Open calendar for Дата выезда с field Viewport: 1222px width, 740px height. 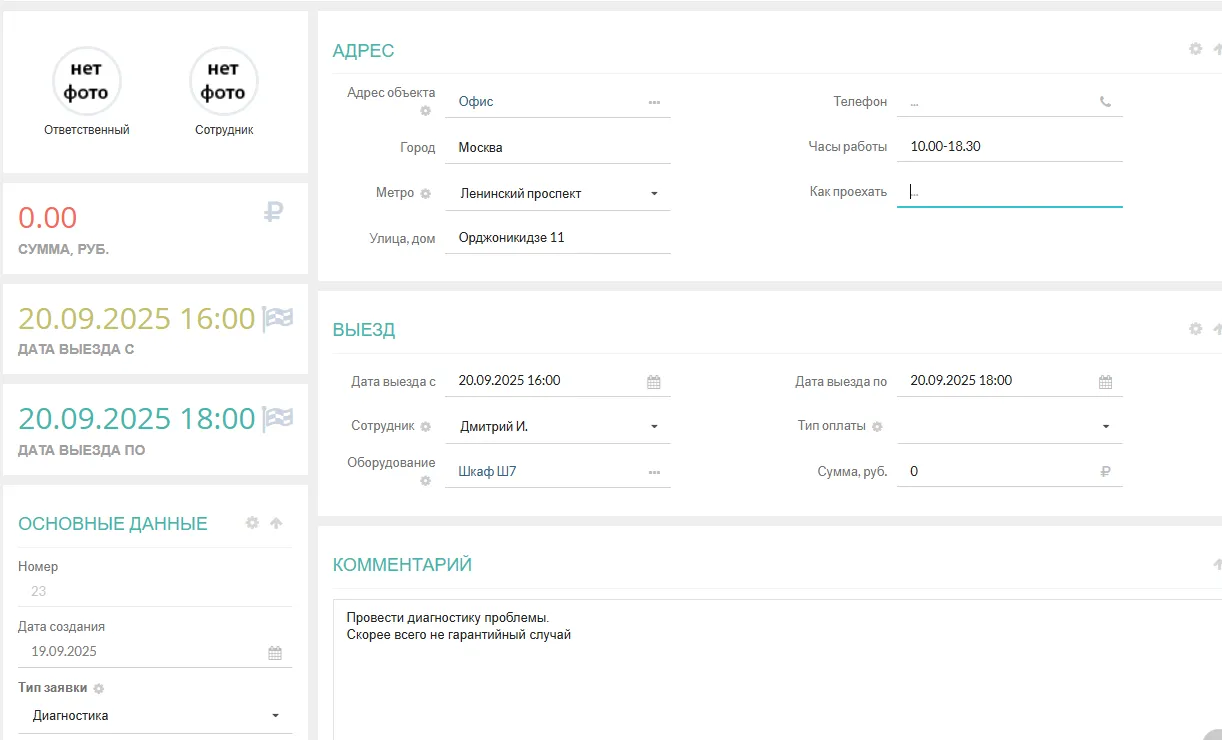[x=654, y=382]
